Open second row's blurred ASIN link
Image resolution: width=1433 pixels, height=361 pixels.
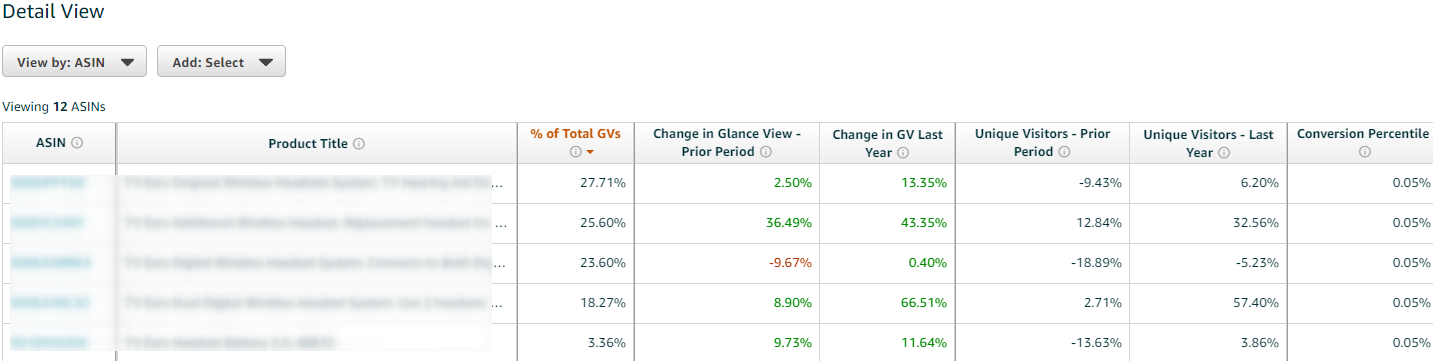click(48, 223)
